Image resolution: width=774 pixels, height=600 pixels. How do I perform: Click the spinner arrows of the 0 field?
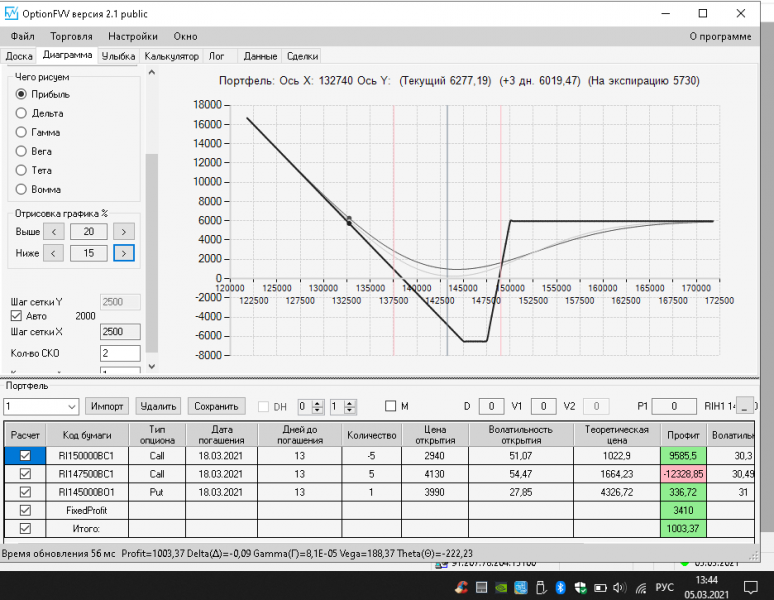click(x=317, y=407)
